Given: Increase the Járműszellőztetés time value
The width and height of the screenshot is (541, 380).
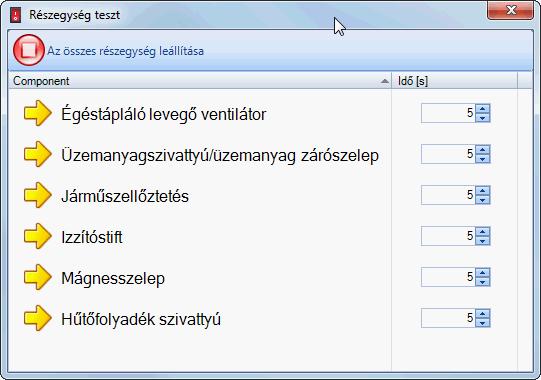Looking at the screenshot, I should [483, 191].
